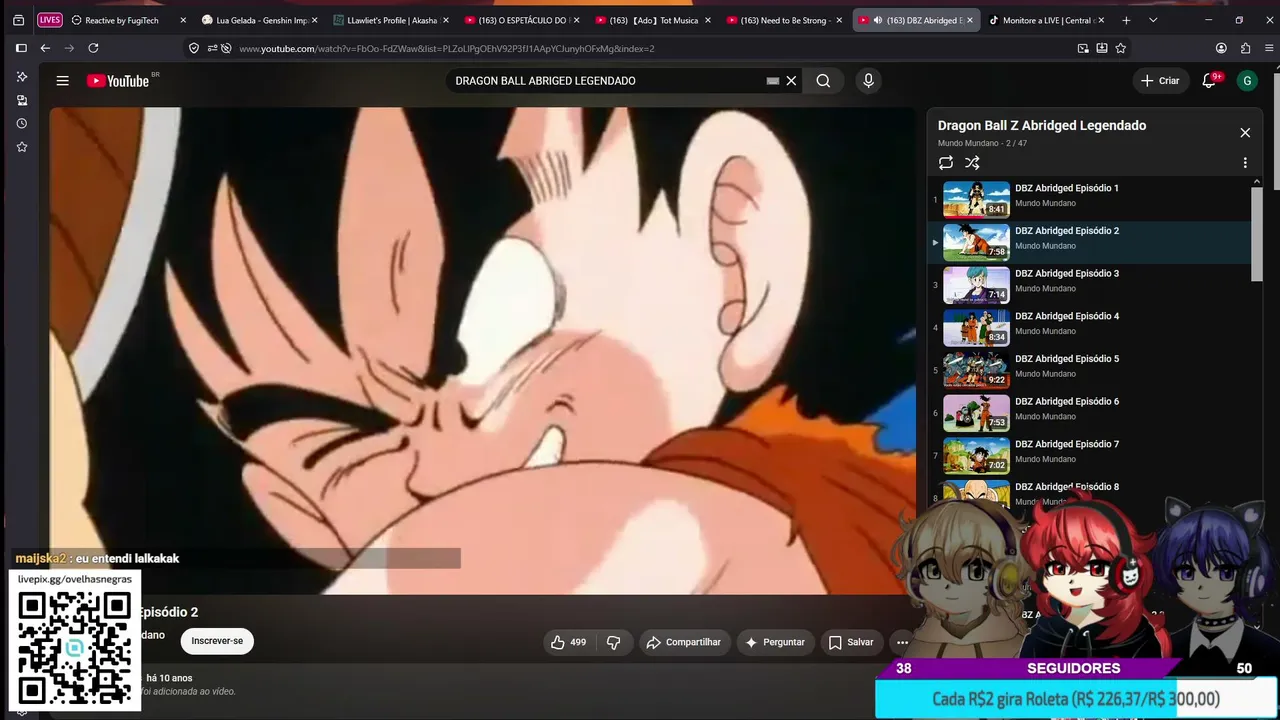Image resolution: width=1280 pixels, height=720 pixels.
Task: Select DBZ Abridged Episódio 5 title
Action: [x=1067, y=359]
